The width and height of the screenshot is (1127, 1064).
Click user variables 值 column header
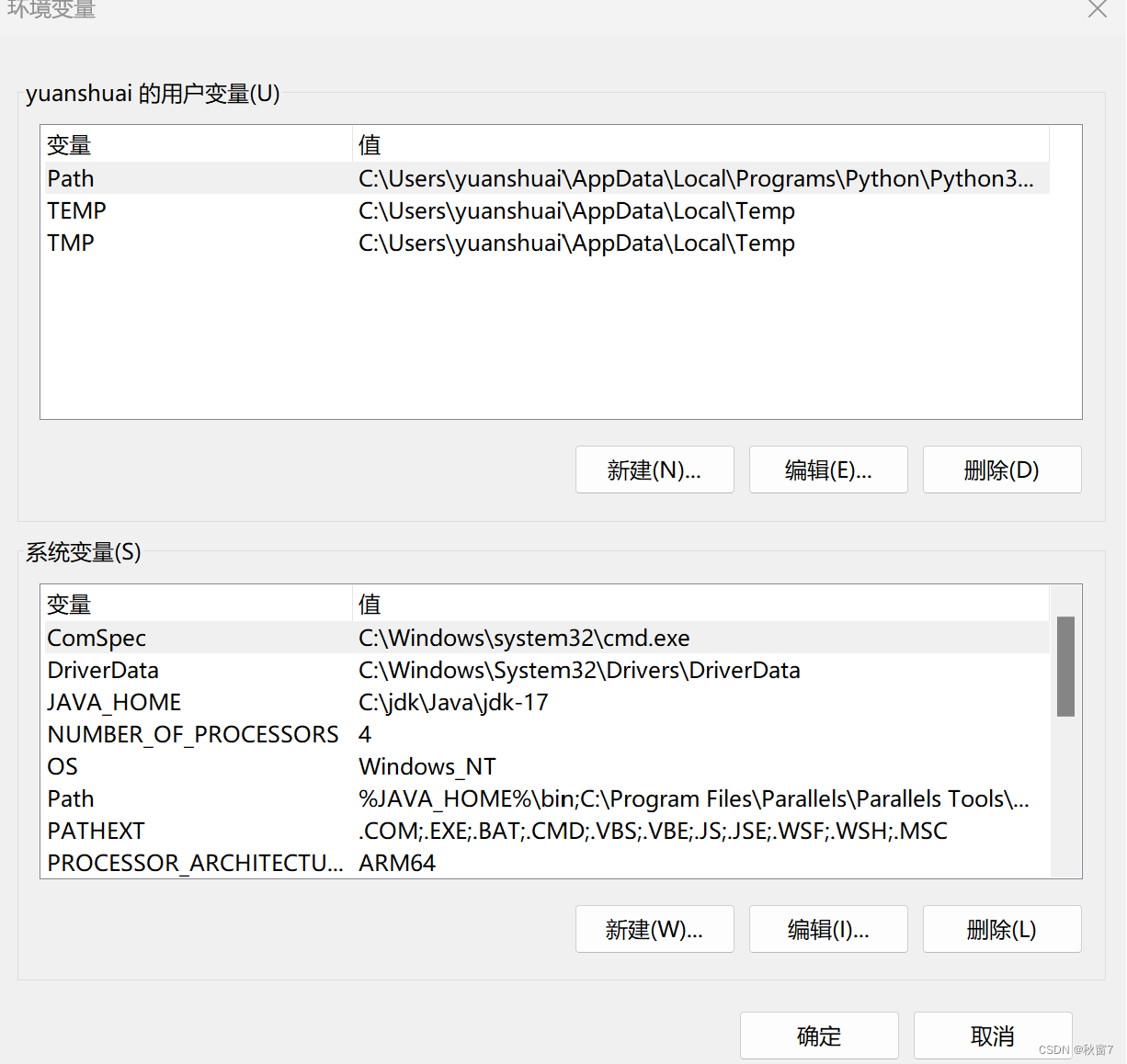coord(701,144)
